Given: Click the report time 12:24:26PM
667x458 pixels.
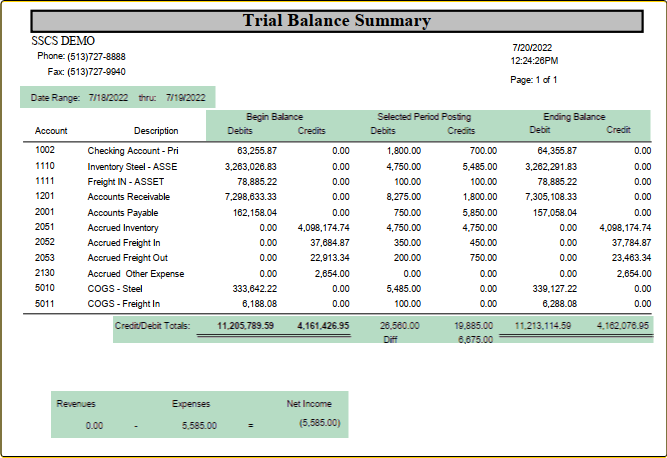Looking at the screenshot, I should point(534,61).
